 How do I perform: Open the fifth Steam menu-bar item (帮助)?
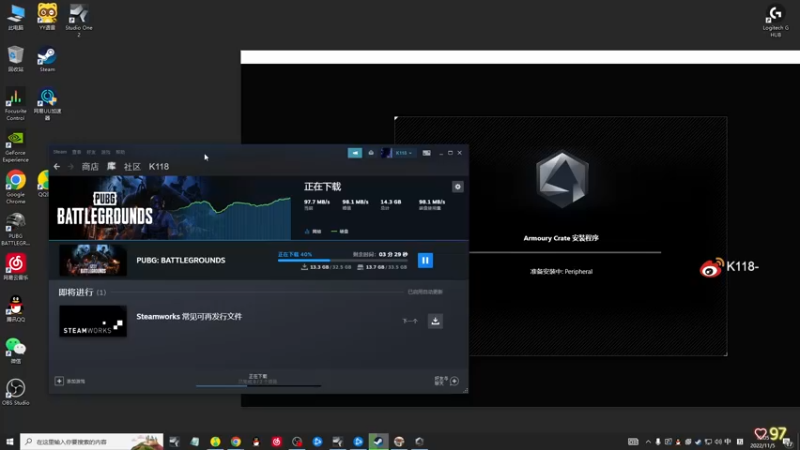click(x=120, y=152)
